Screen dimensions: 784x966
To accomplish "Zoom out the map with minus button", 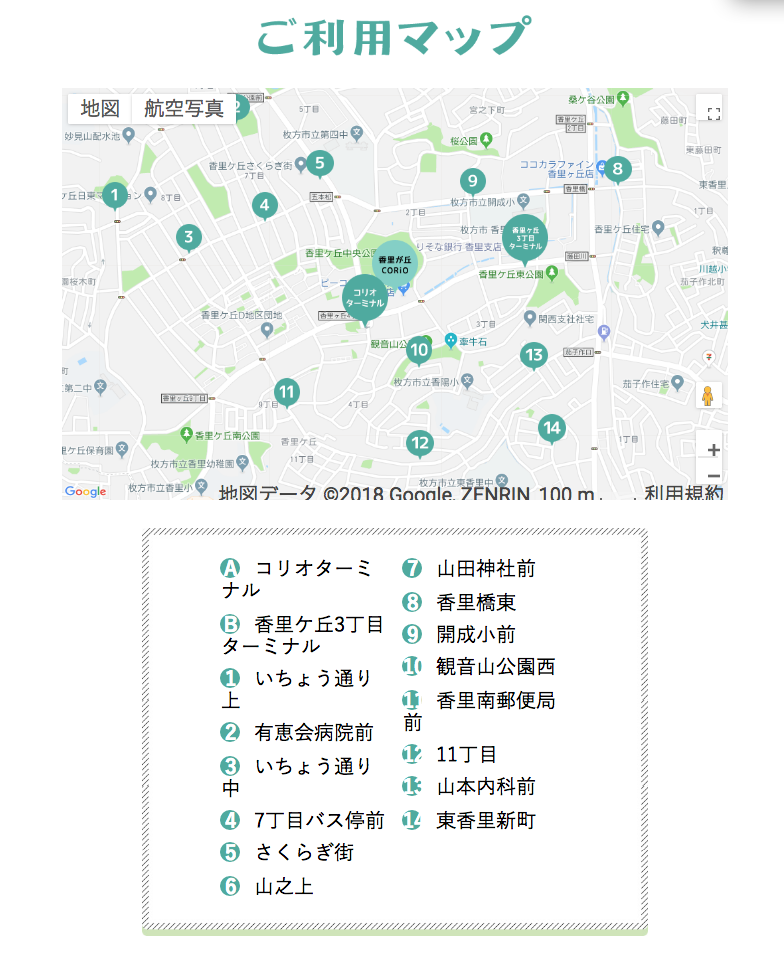I will (713, 477).
